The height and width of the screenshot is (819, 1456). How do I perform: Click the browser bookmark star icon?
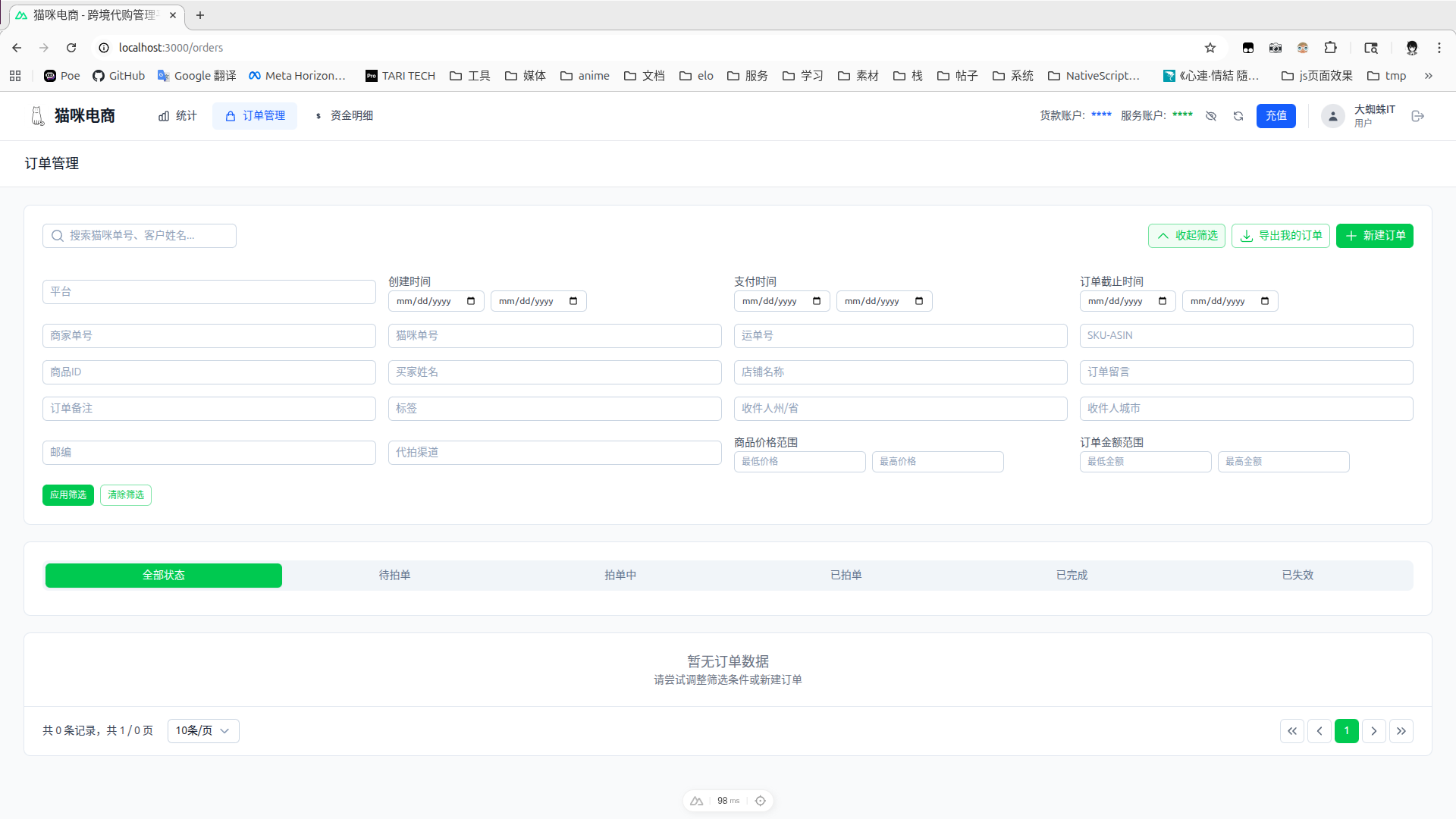click(1210, 48)
